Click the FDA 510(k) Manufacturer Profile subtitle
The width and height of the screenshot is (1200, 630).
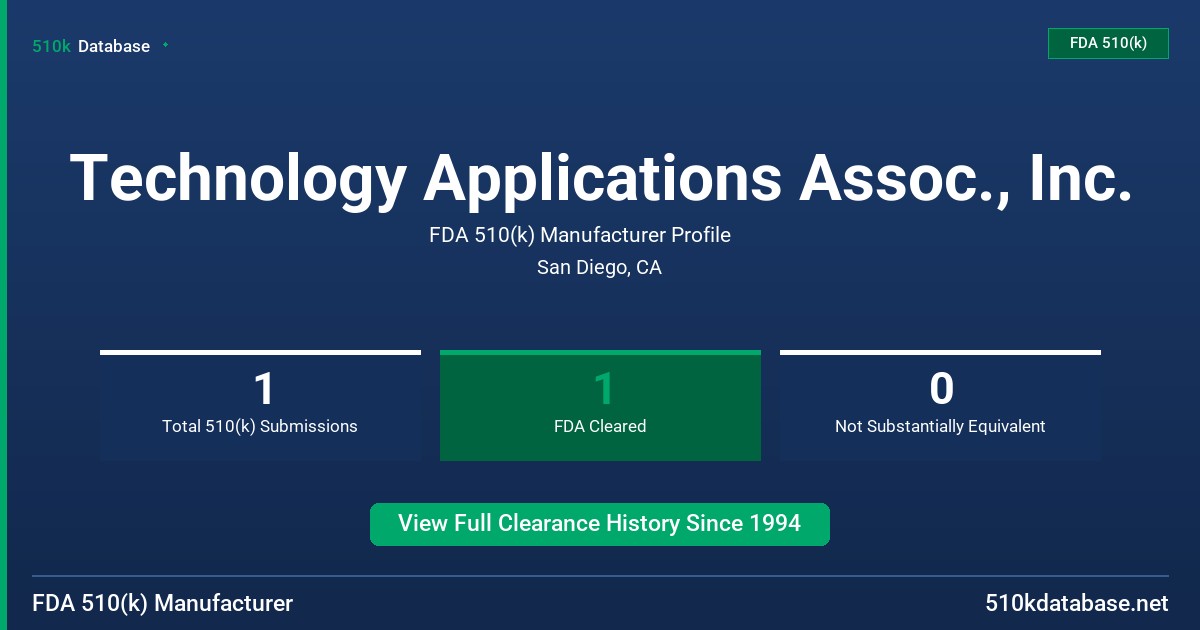(580, 235)
